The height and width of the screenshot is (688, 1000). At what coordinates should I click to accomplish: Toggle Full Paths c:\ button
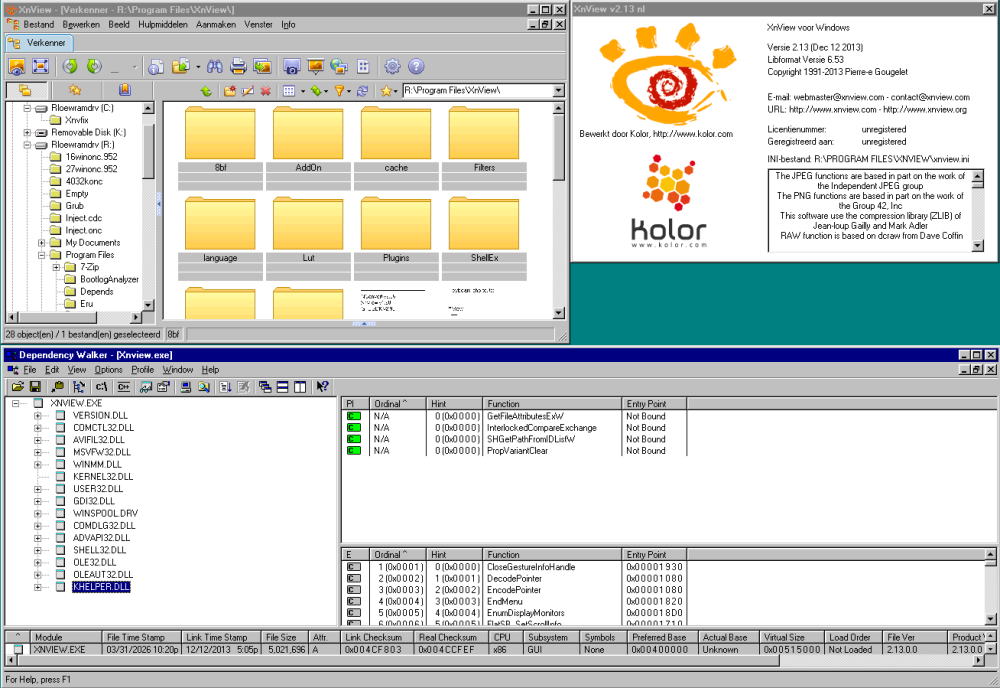coord(101,386)
